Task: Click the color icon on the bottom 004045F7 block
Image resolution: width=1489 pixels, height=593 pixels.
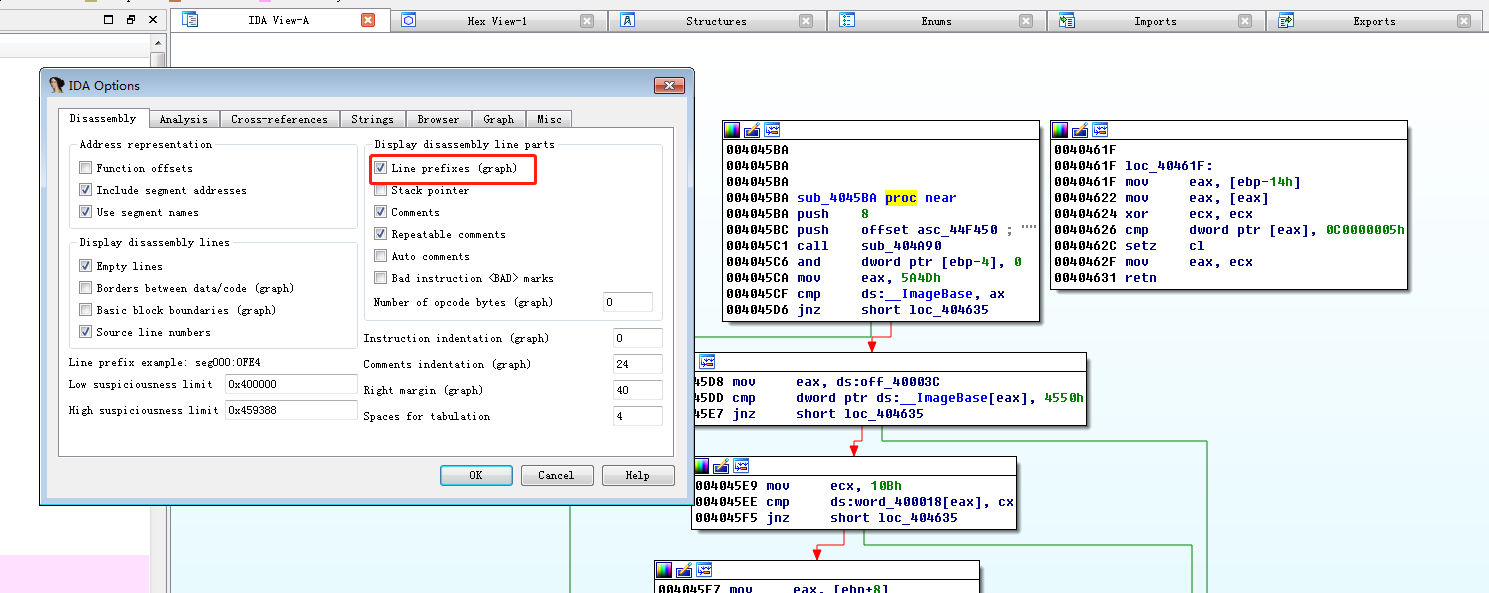Action: tap(665, 570)
